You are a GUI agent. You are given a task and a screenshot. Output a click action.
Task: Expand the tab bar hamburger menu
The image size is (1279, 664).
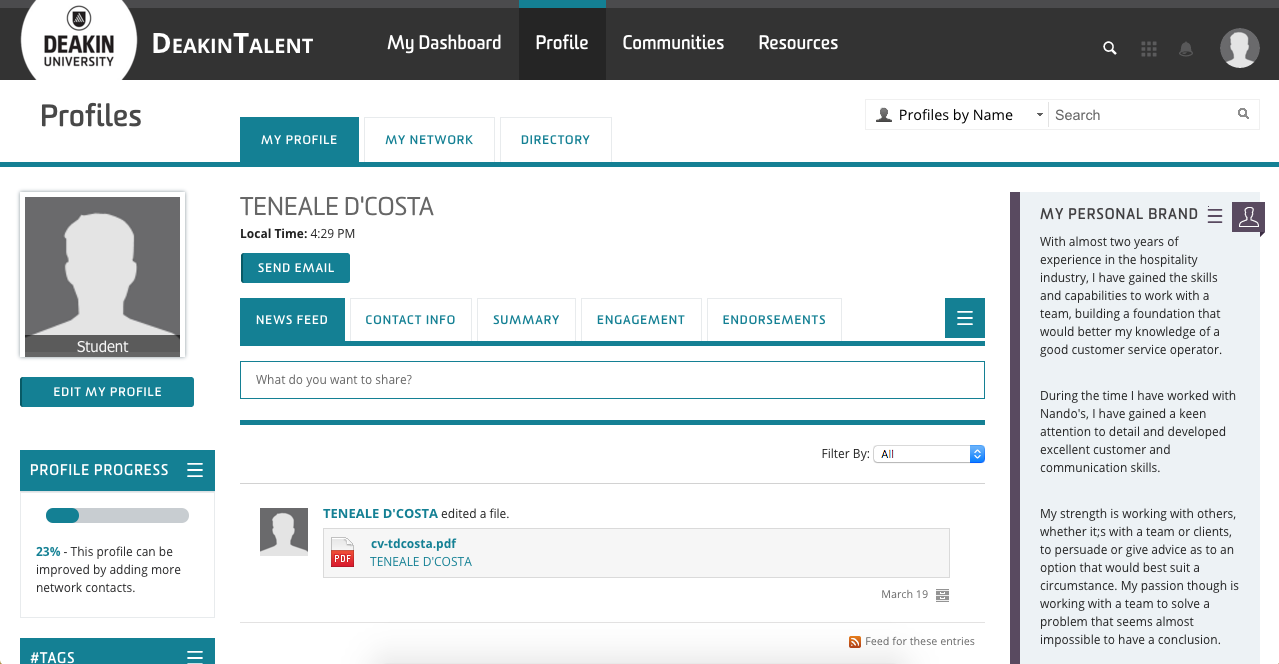coord(964,318)
